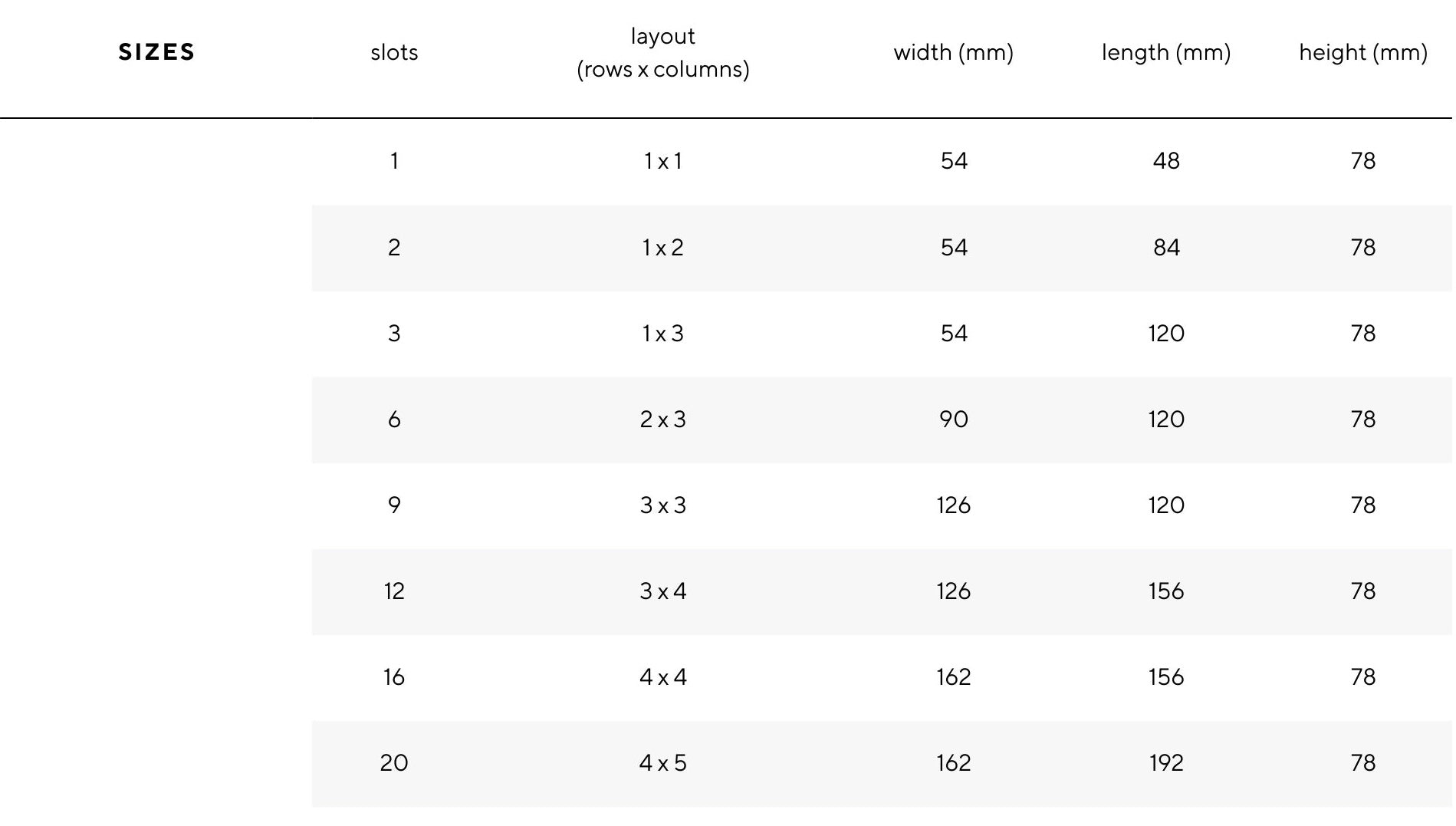1456x826 pixels.
Task: Click the 1 x 1 layout cell
Action: 663,161
